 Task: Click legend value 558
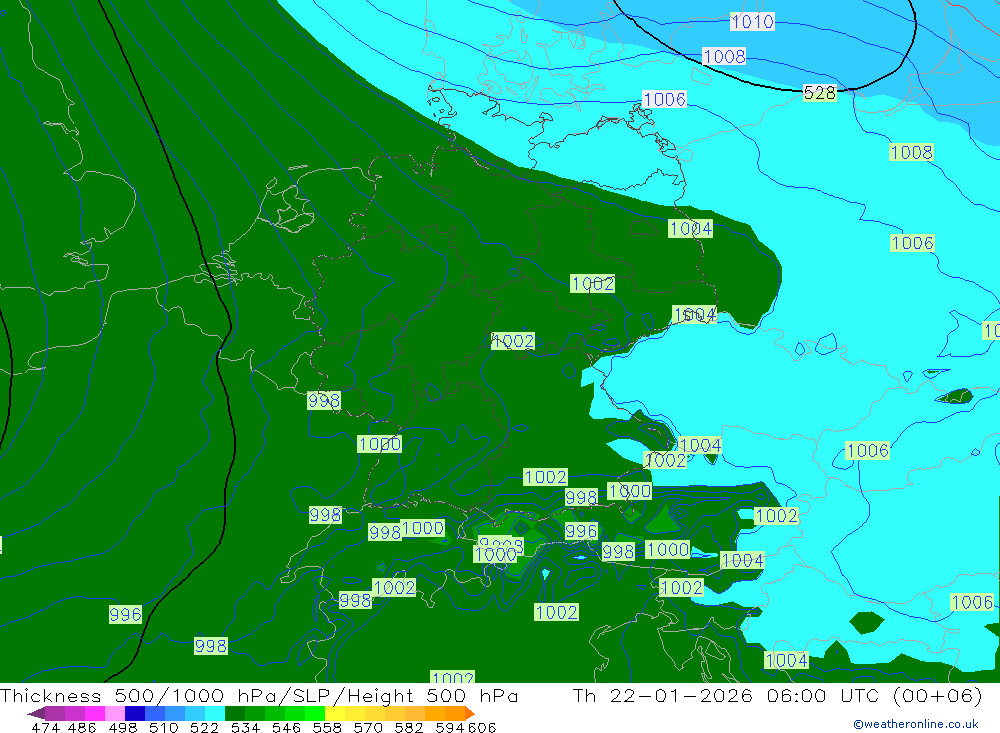[x=327, y=727]
